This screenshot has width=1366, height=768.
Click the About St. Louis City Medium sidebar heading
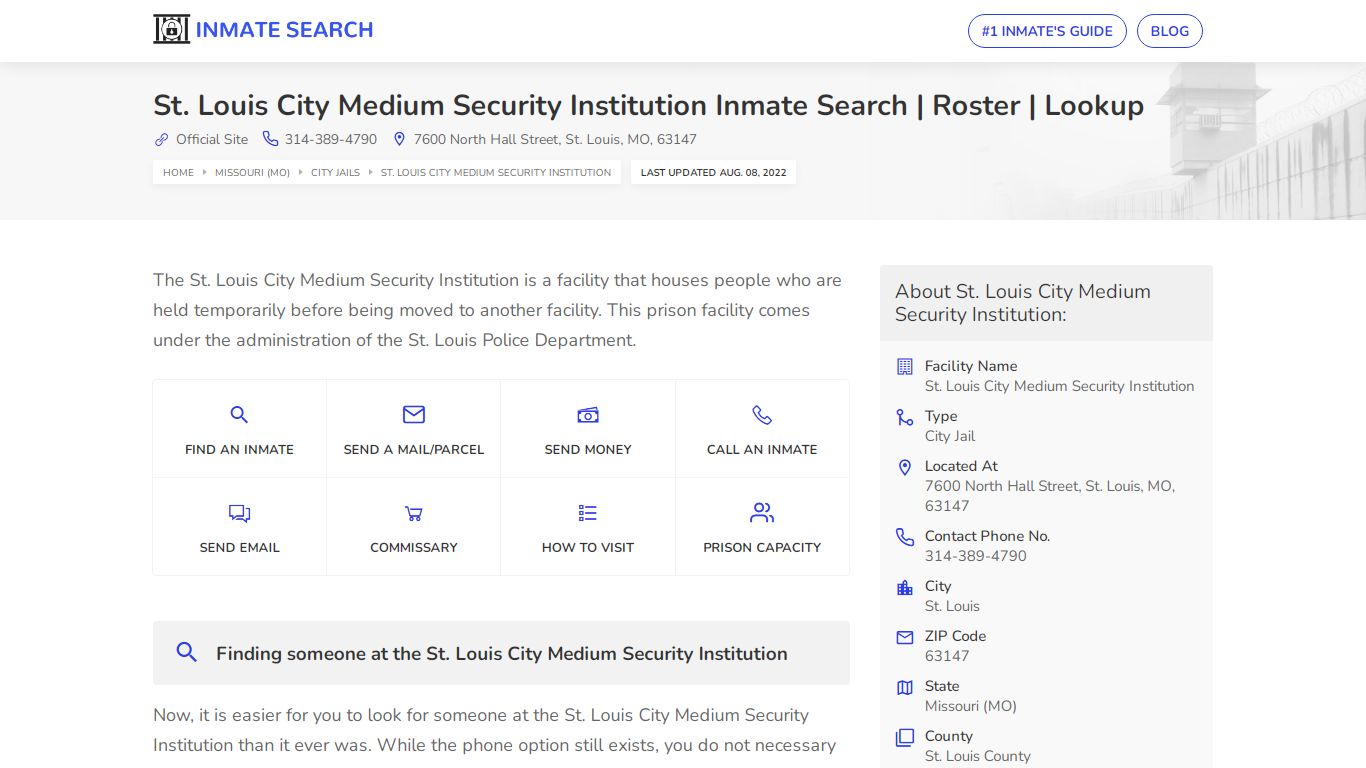1023,302
